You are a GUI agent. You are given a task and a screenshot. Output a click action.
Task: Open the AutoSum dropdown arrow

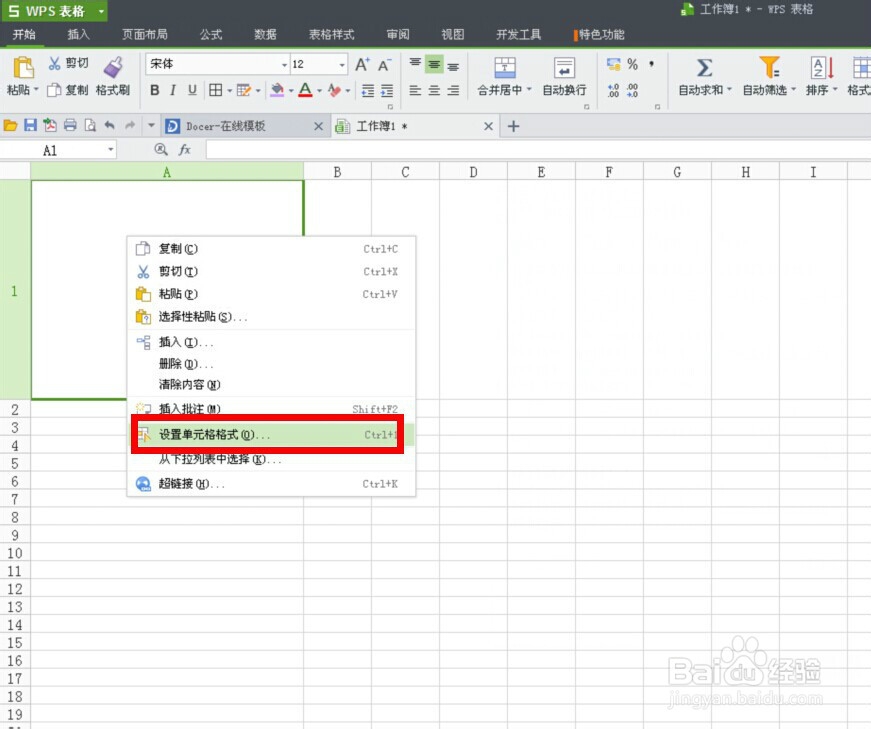tap(729, 89)
